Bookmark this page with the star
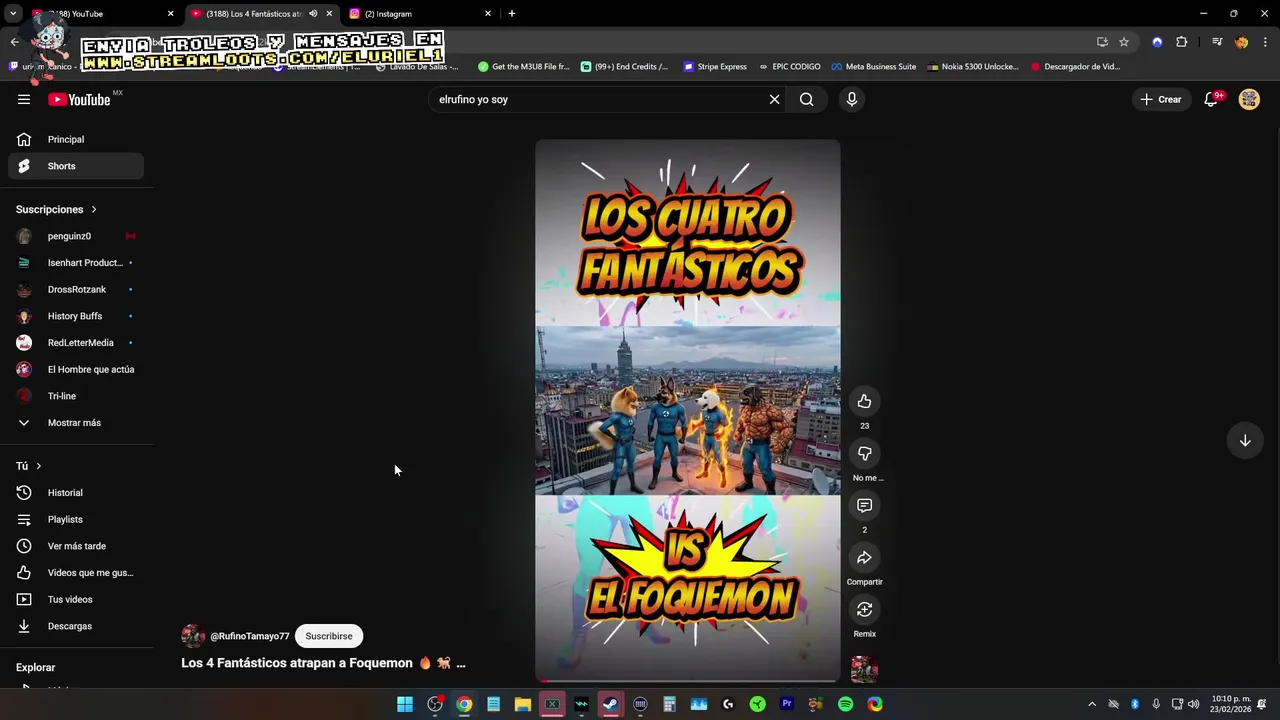 (1124, 42)
